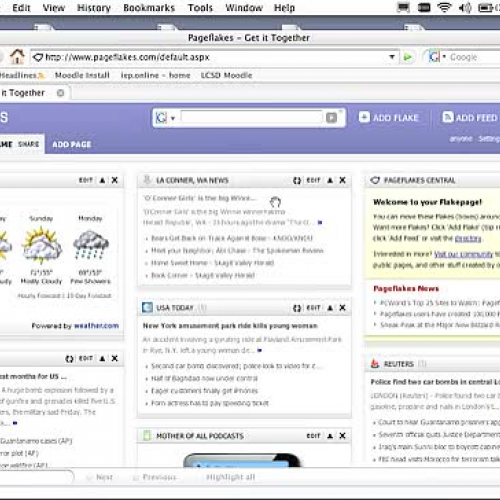Click the Mother of All Podcasts flake icon
The image size is (500, 500).
[147, 435]
